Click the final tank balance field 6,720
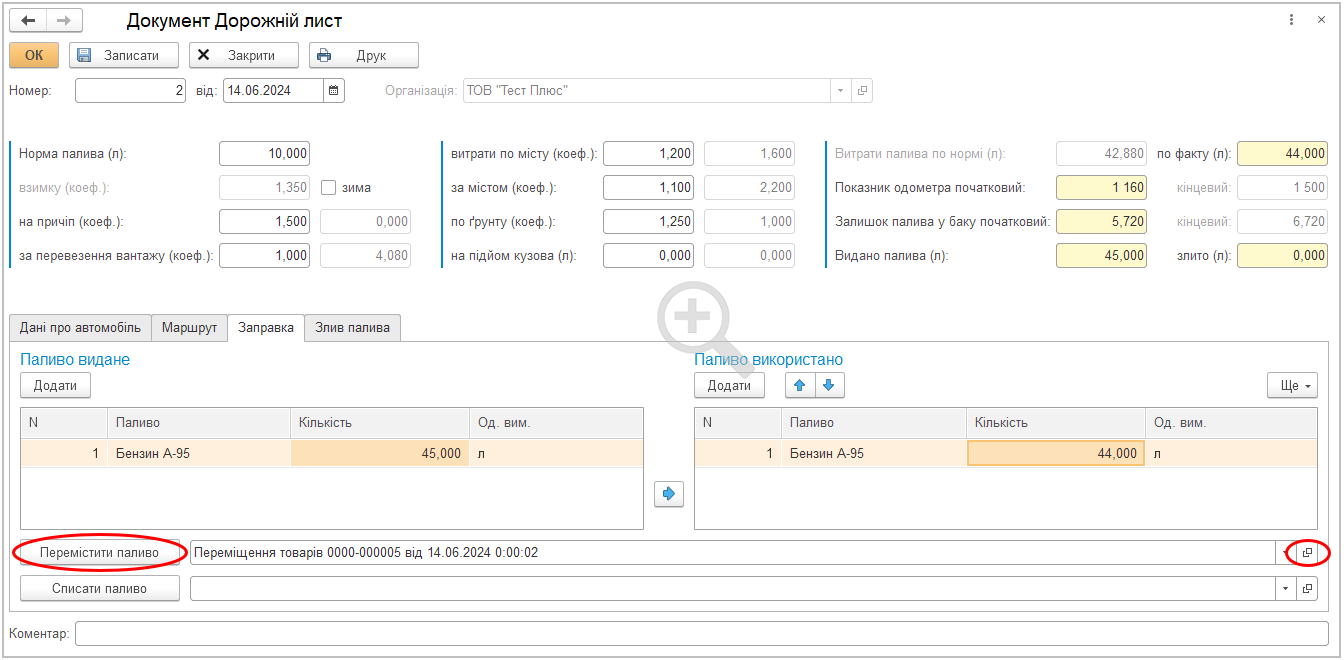This screenshot has height=660, width=1344. tap(1282, 221)
